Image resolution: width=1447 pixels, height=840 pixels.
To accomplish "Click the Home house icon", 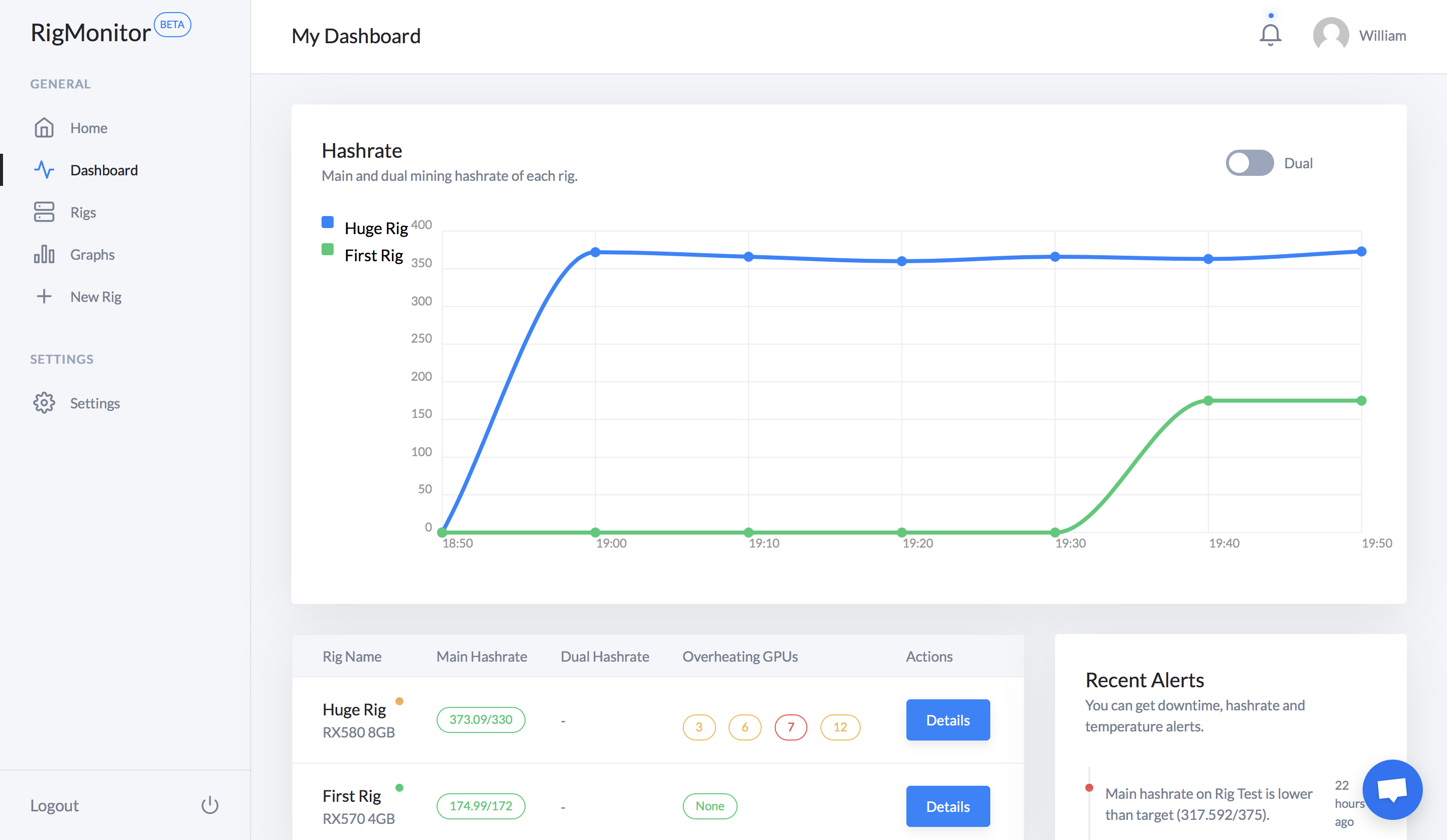I will click(x=44, y=128).
